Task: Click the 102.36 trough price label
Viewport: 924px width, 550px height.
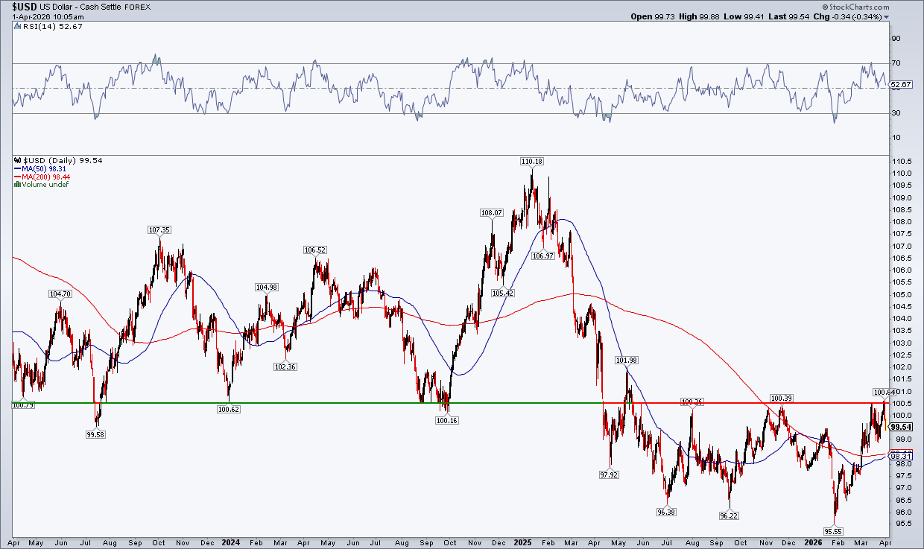Action: click(x=285, y=367)
